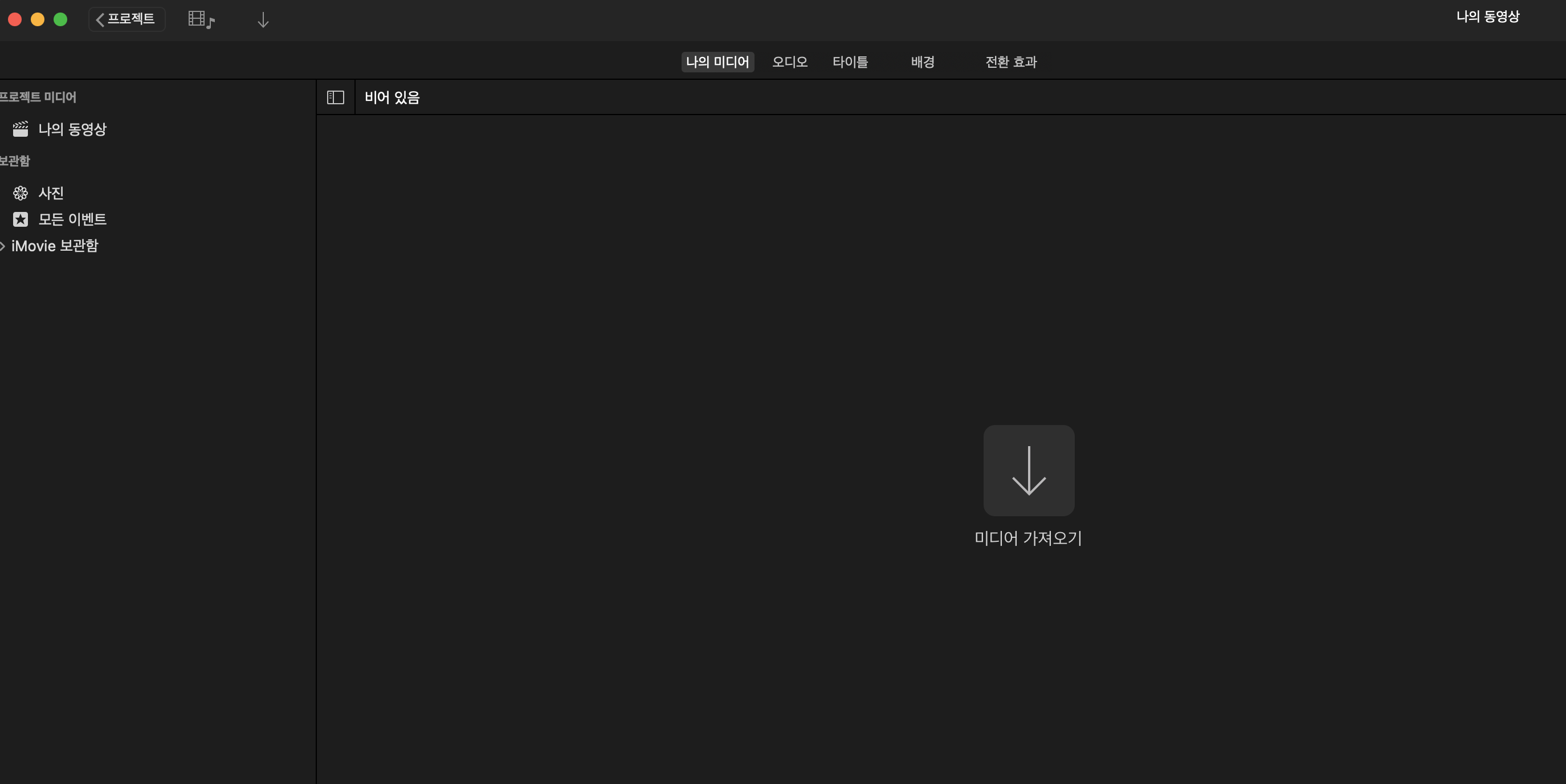This screenshot has width=1566, height=784.
Task: Click the large 미디어 가져오기 arrow box
Action: click(x=1029, y=471)
